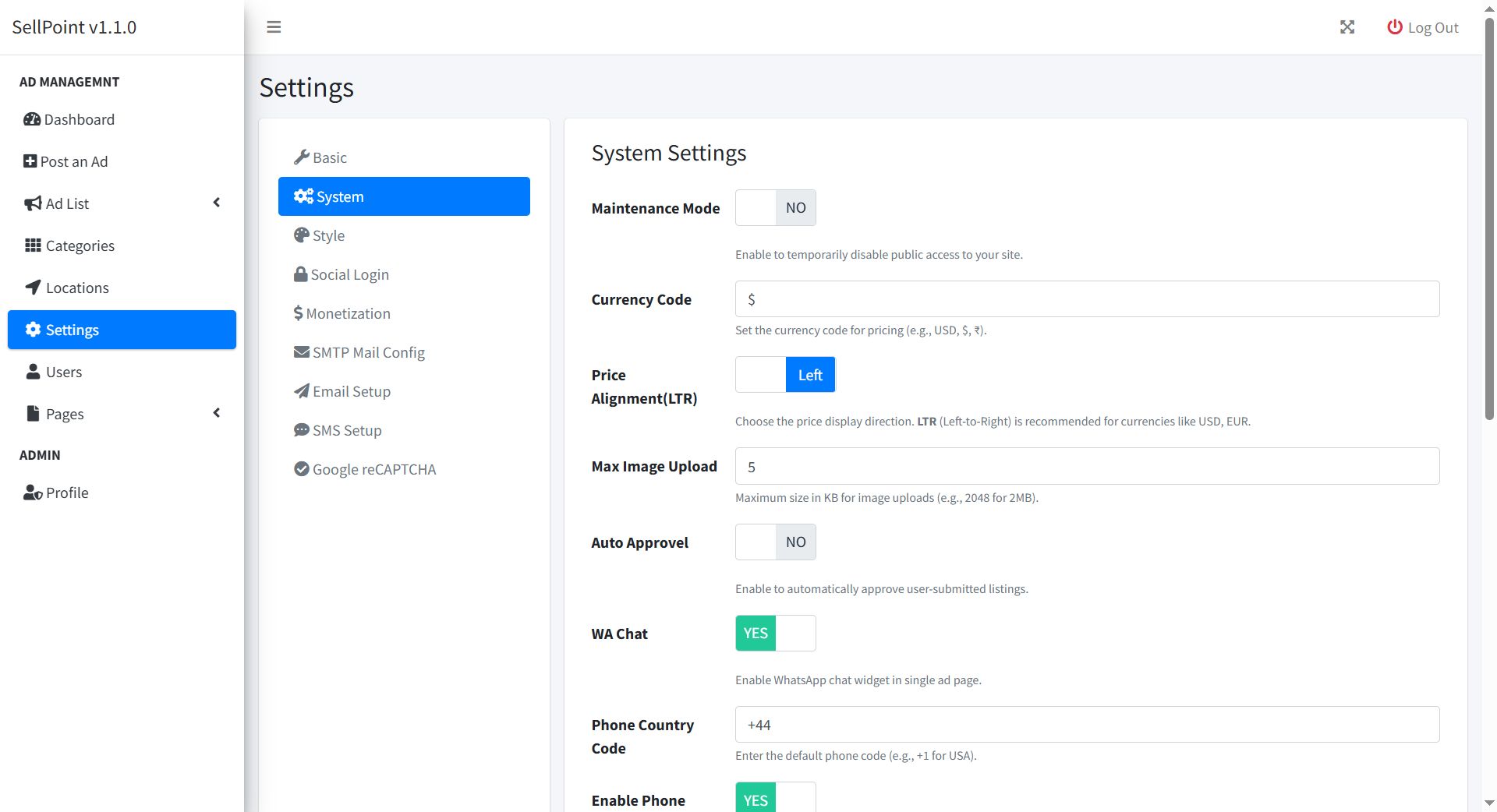
Task: Click the fullscreen expand icon
Action: 1347,27
